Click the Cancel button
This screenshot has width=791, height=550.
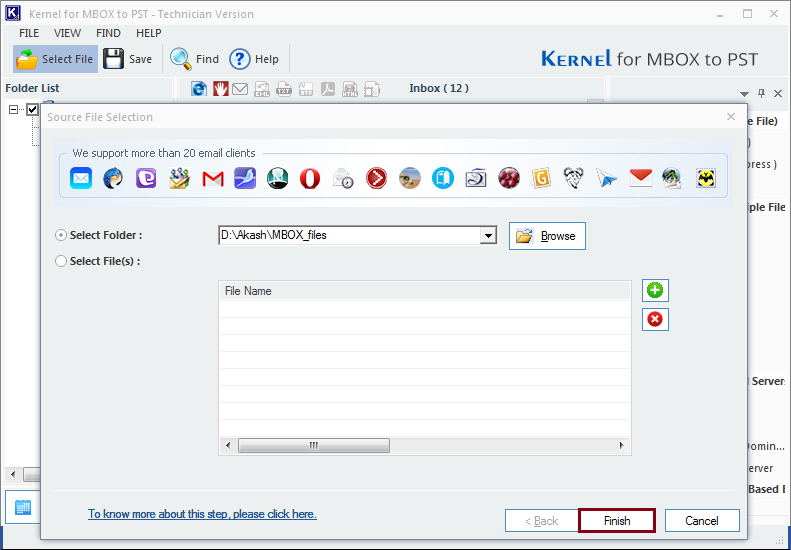pos(702,521)
